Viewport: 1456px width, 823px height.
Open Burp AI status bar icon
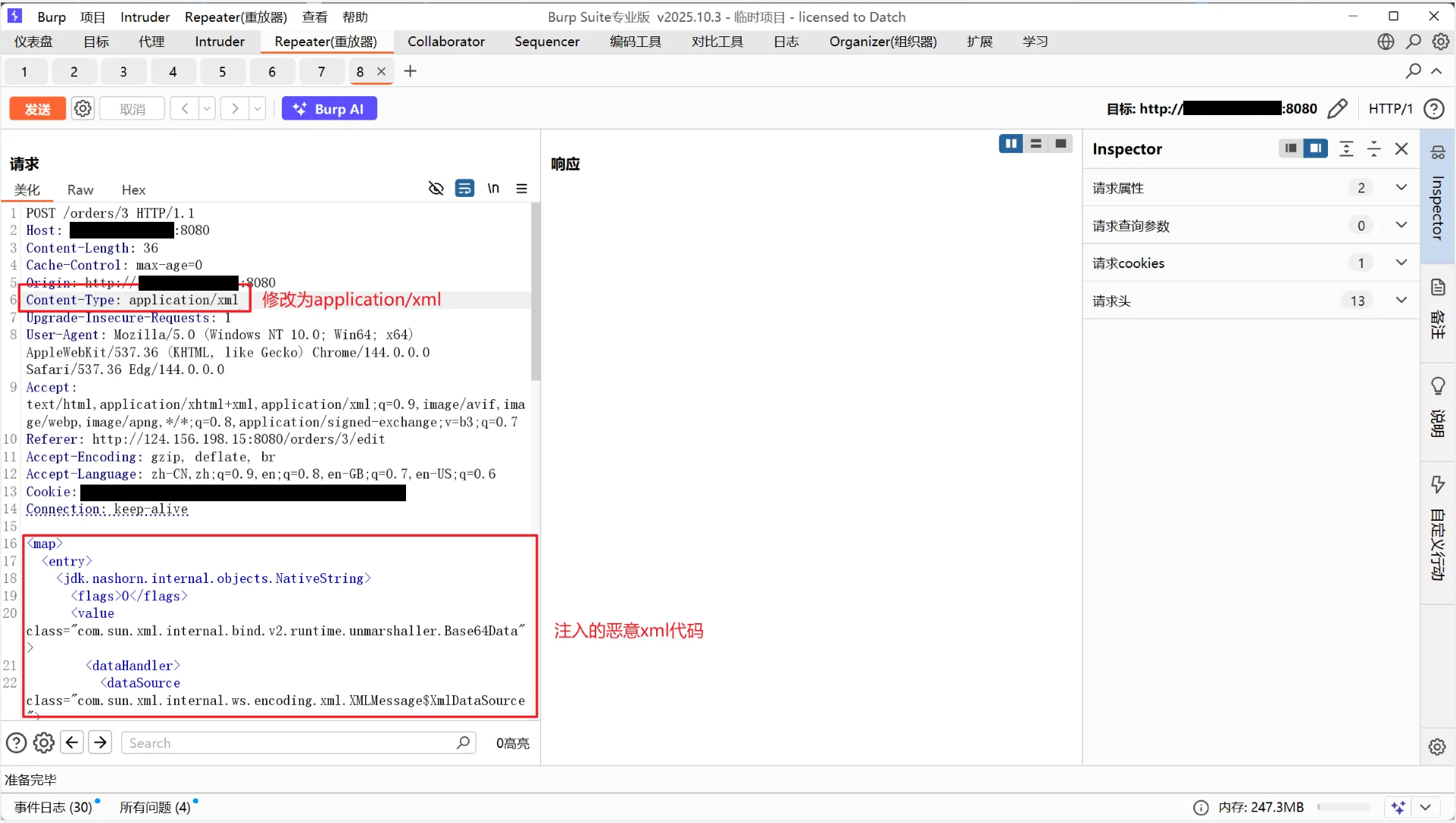coord(1398,808)
